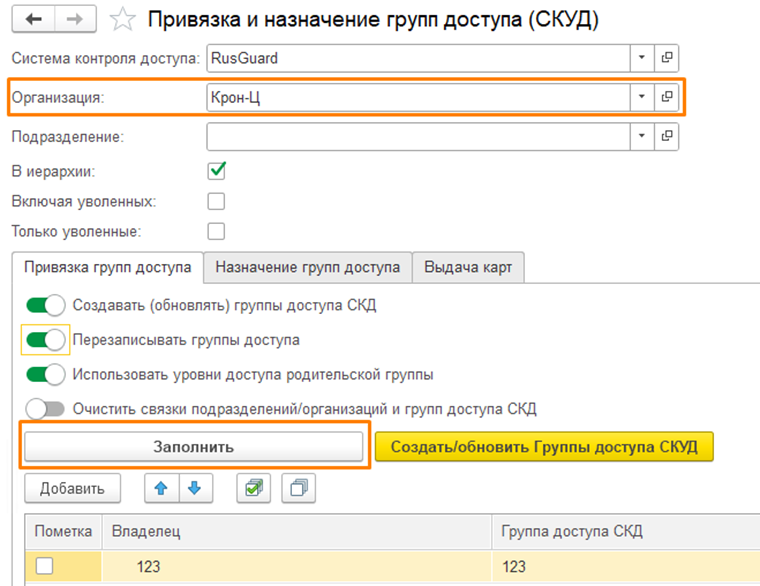This screenshot has height=586, width=760.
Task: Enable the Включая уволенных checkbox
Action: [x=216, y=201]
